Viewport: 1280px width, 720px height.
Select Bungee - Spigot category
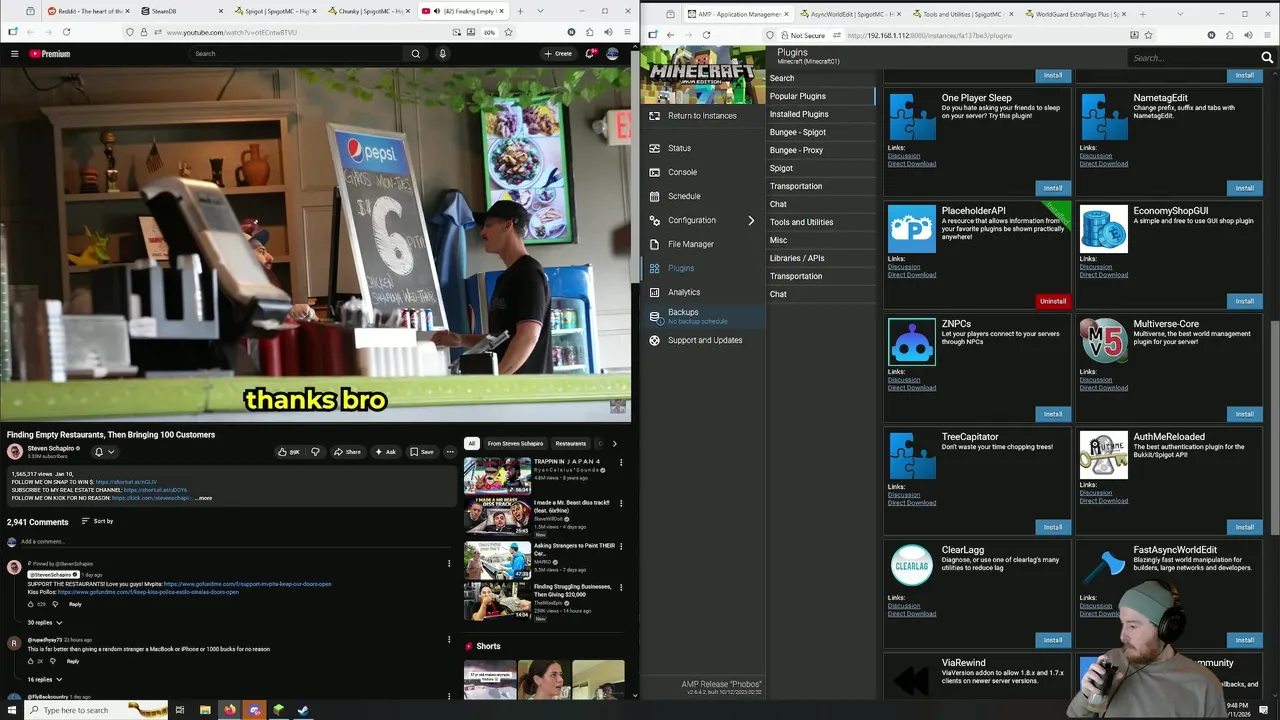[x=820, y=132]
